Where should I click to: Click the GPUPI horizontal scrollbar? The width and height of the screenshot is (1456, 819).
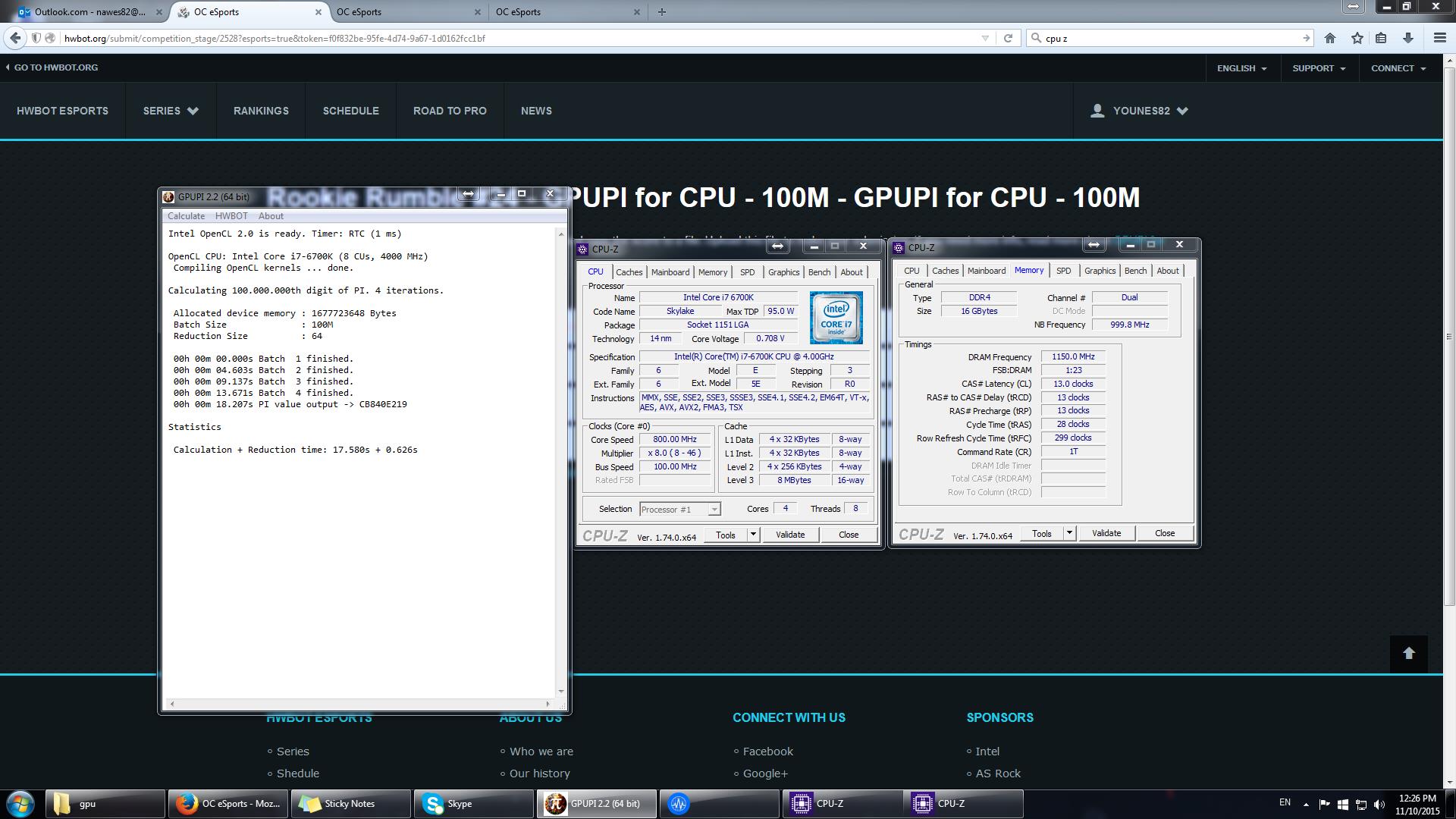pos(359,704)
